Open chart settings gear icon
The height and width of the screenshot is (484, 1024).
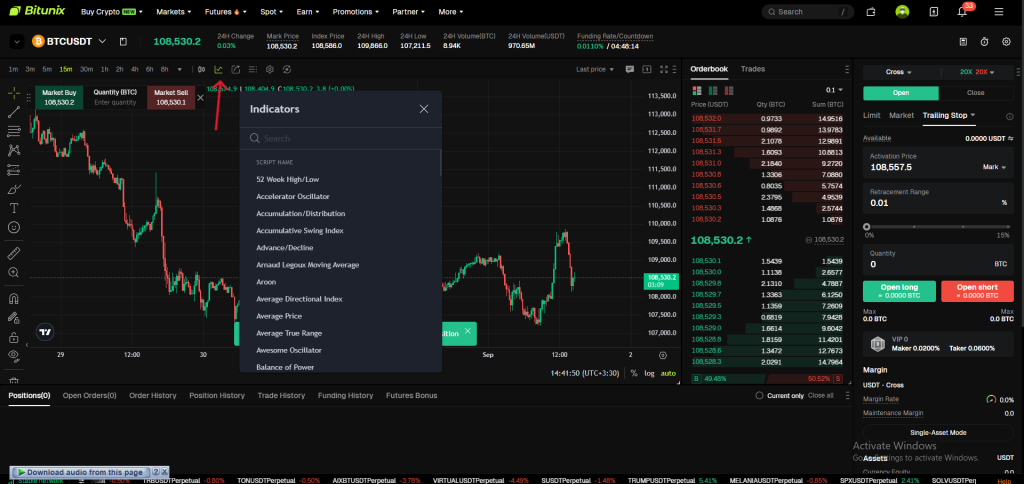click(269, 69)
